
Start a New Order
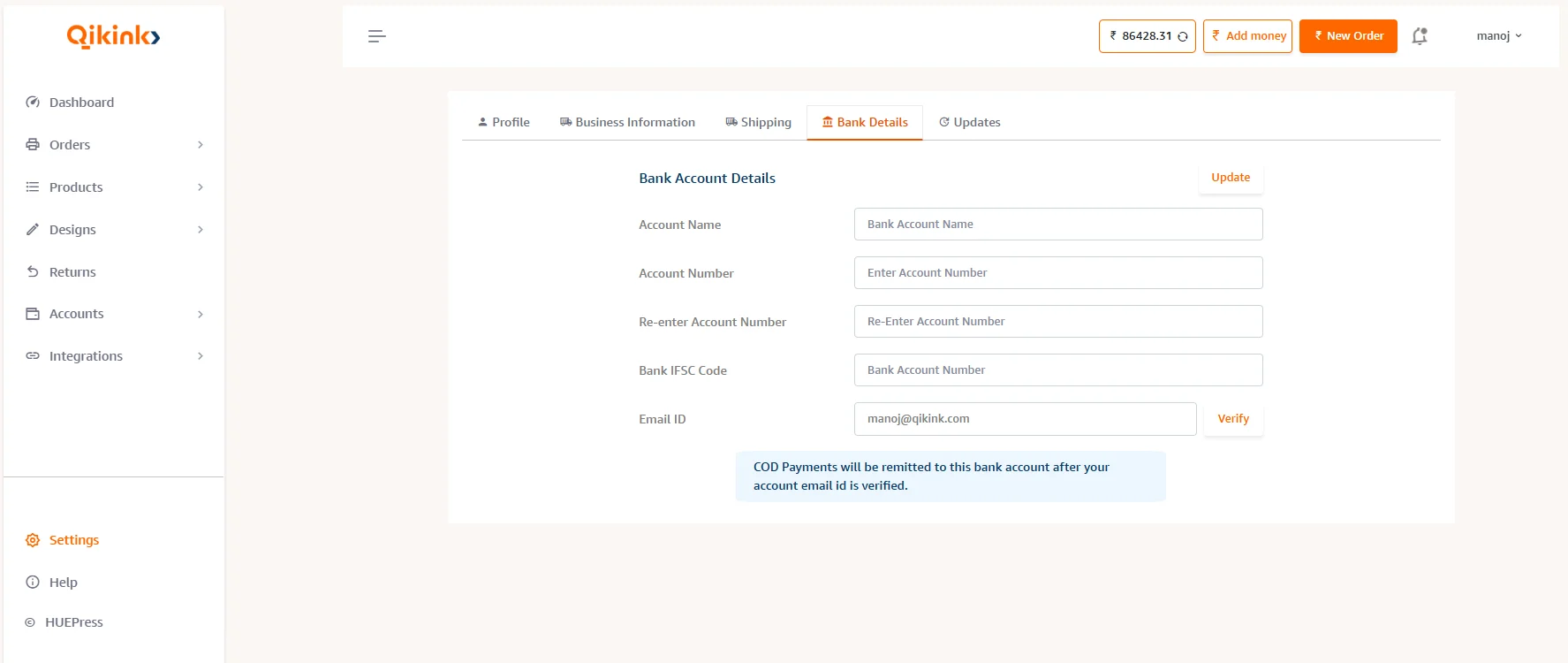(1348, 36)
